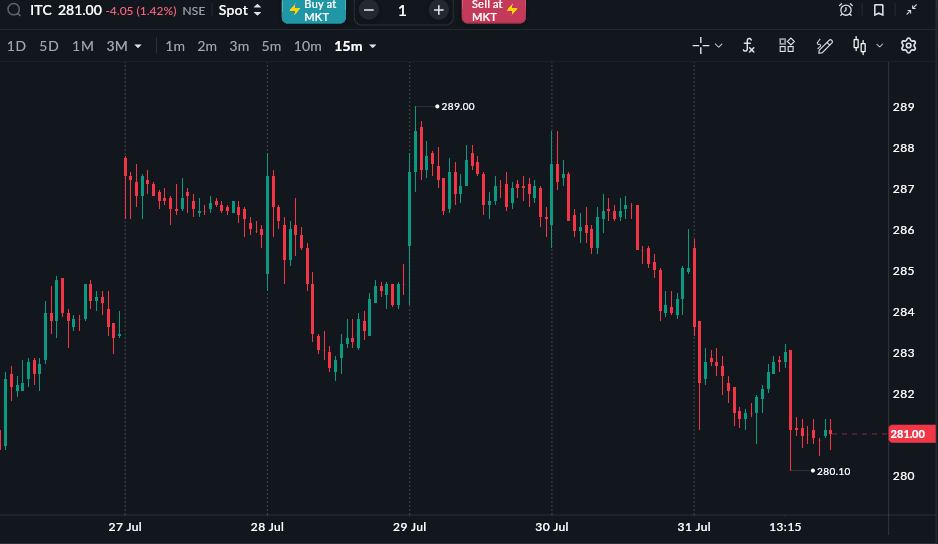Open the indicators fx icon
The width and height of the screenshot is (938, 544).
(748, 45)
